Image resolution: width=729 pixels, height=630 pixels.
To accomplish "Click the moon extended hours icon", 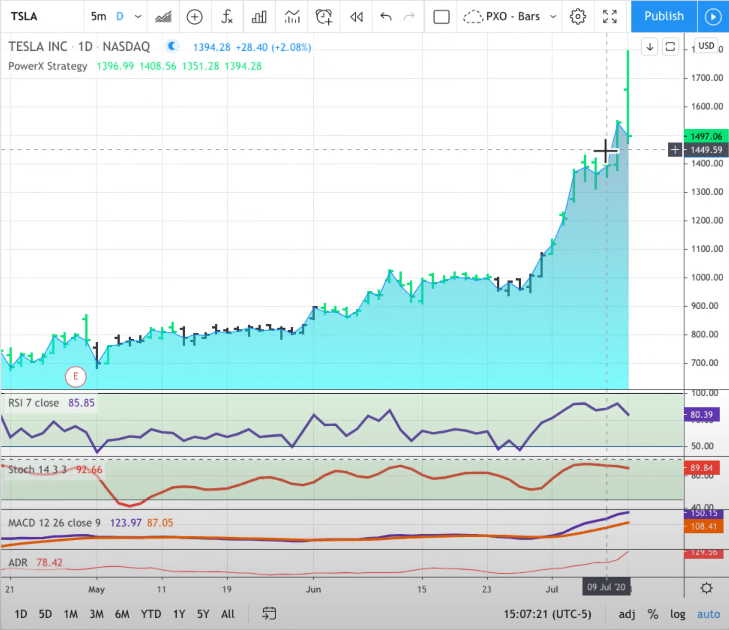I will 172,46.
